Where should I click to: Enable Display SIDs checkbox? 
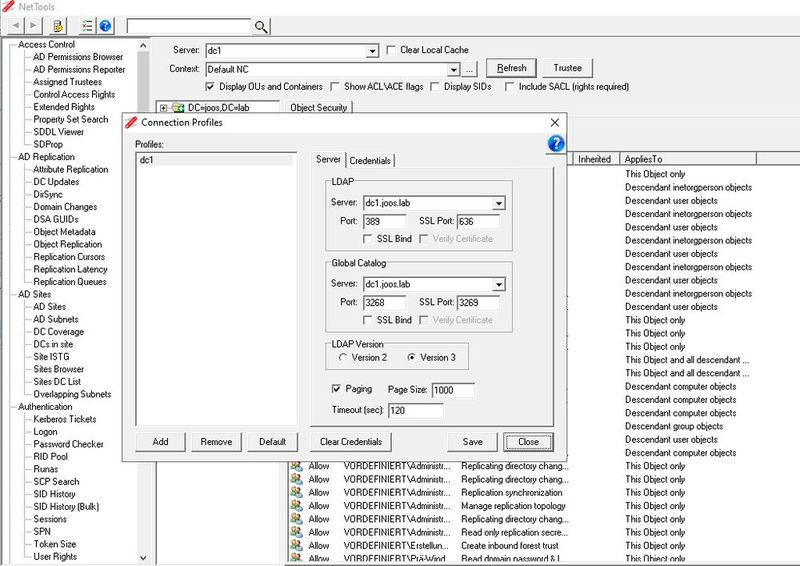point(435,87)
